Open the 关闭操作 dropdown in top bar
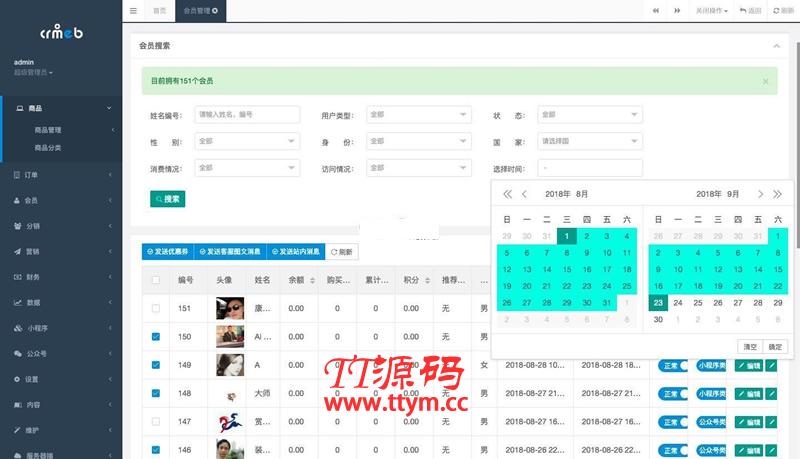This screenshot has height=459, width=800. point(712,11)
